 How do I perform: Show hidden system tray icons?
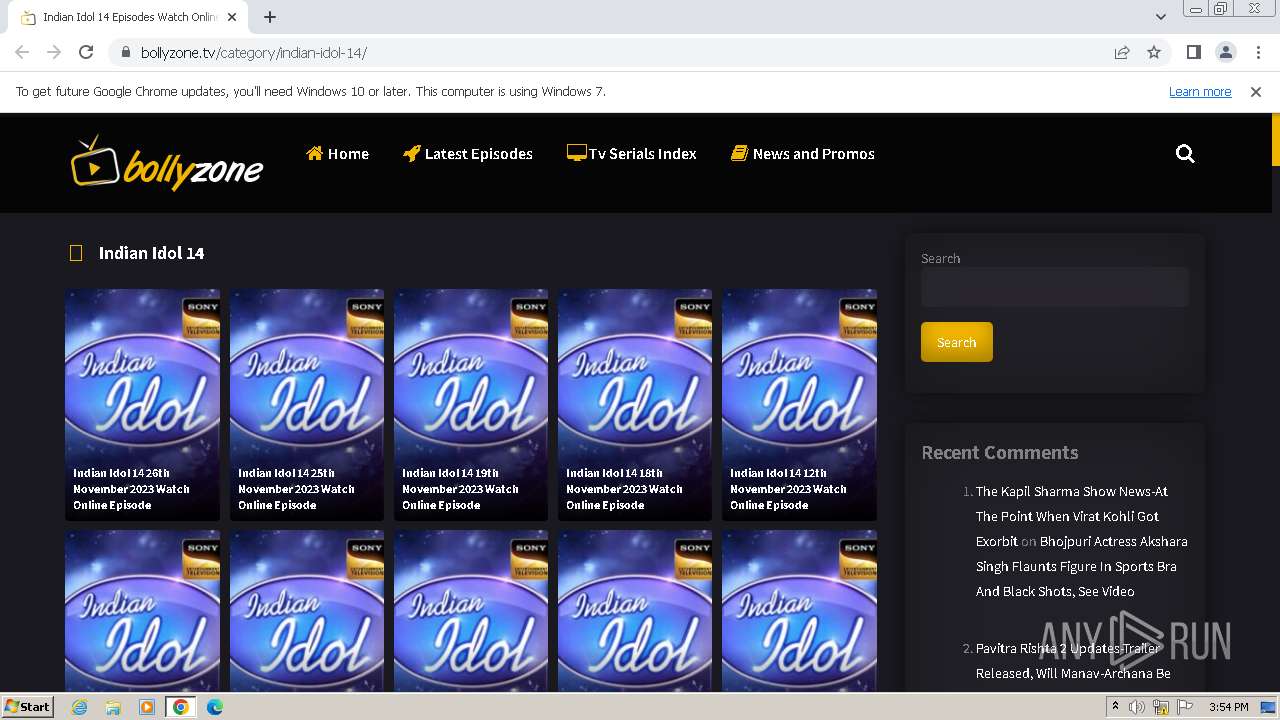pyautogui.click(x=1115, y=707)
